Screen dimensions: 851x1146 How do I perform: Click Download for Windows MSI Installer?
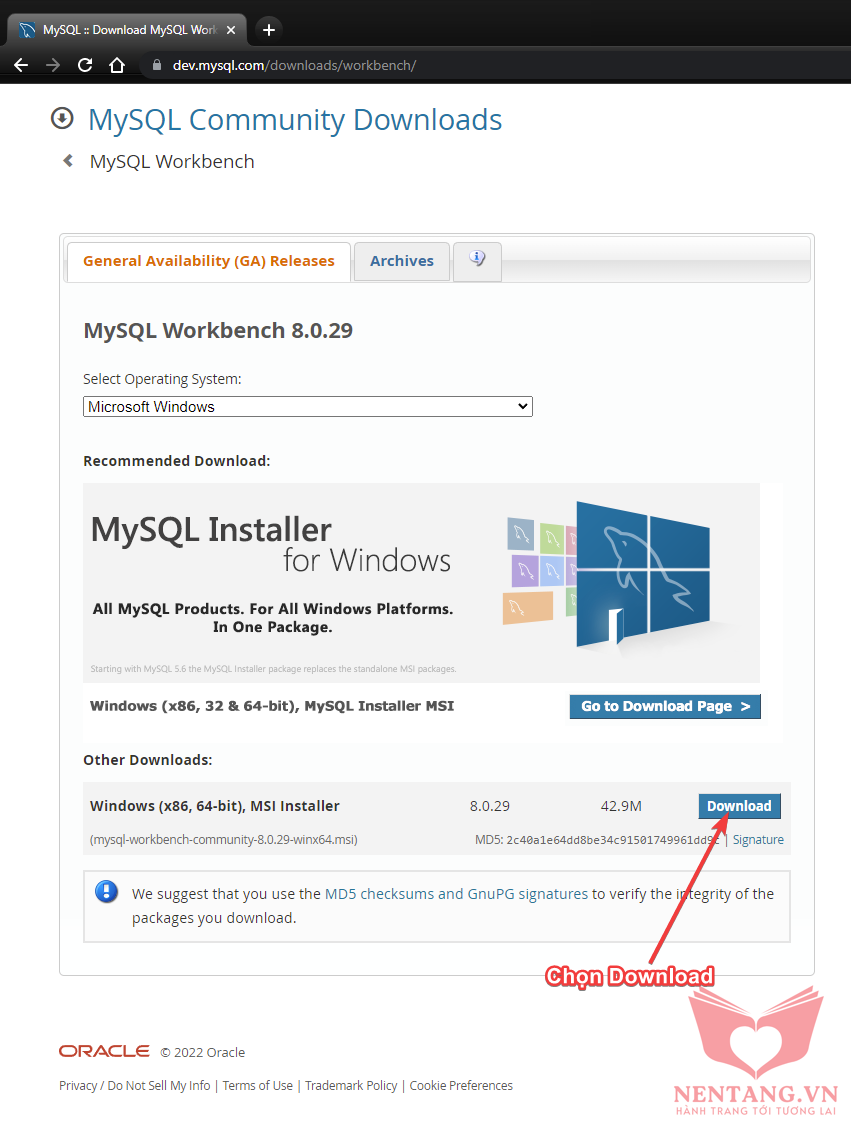tap(739, 806)
